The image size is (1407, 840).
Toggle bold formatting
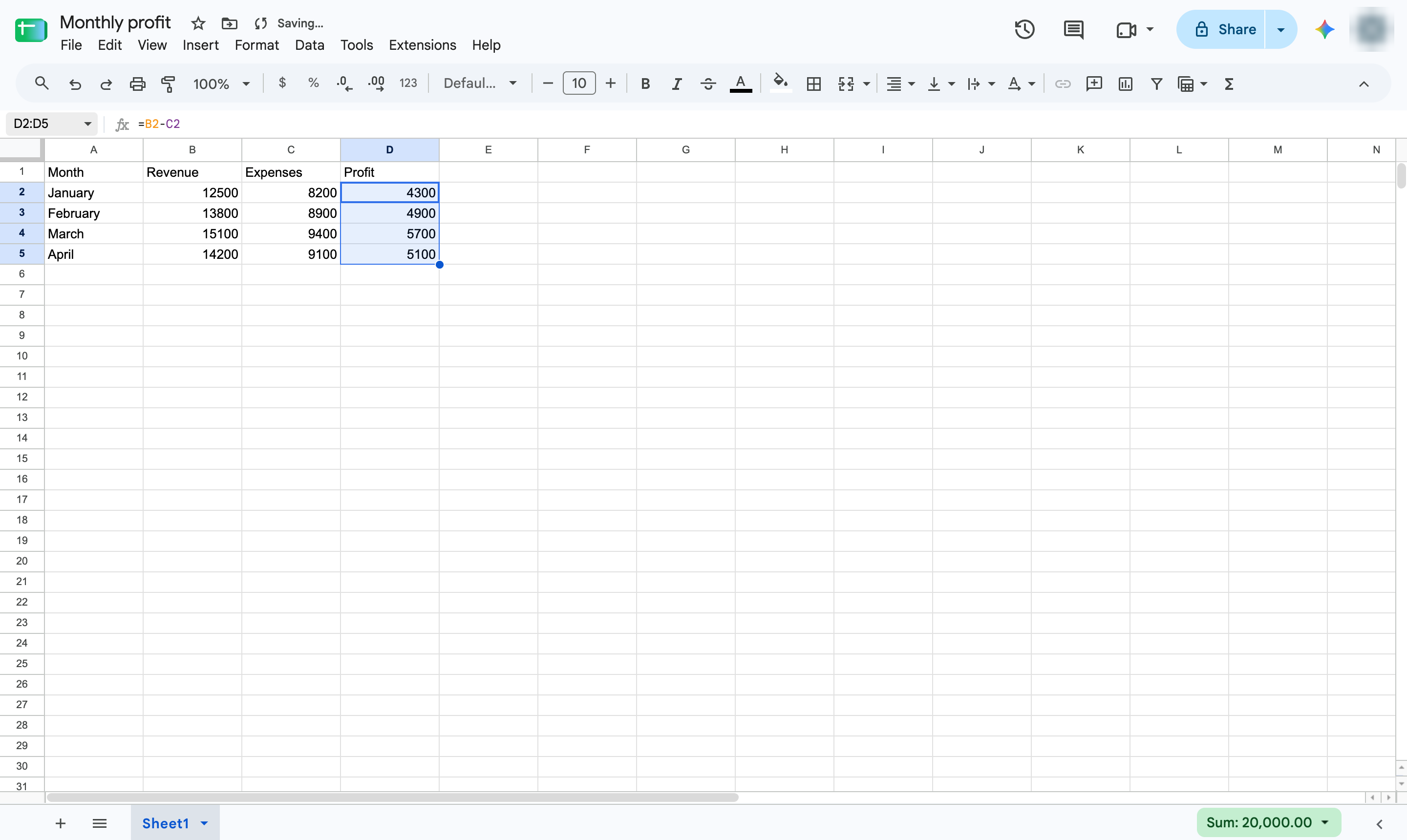[x=645, y=84]
